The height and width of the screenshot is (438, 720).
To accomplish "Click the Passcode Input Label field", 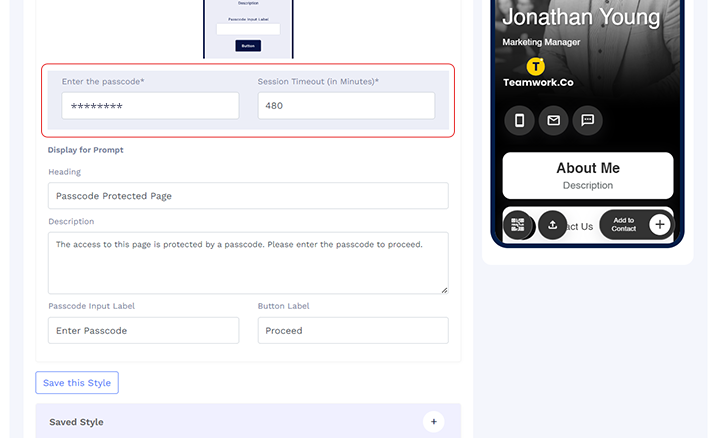I will (144, 330).
